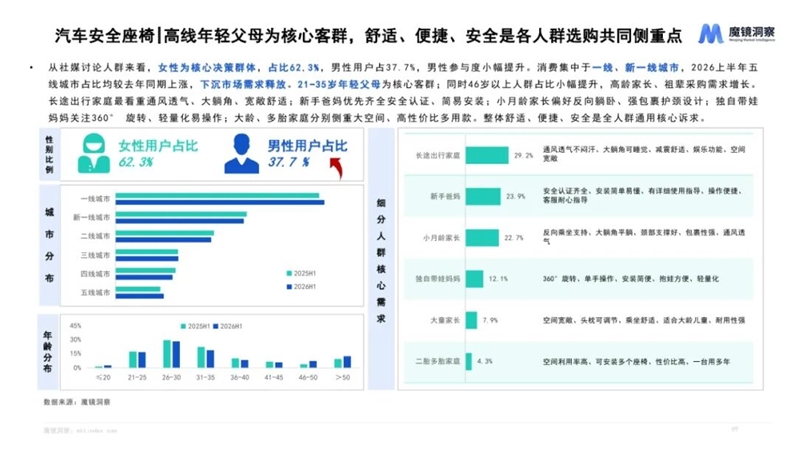The image size is (799, 450).
Task: Click the male user silhouette icon
Action: [242, 153]
